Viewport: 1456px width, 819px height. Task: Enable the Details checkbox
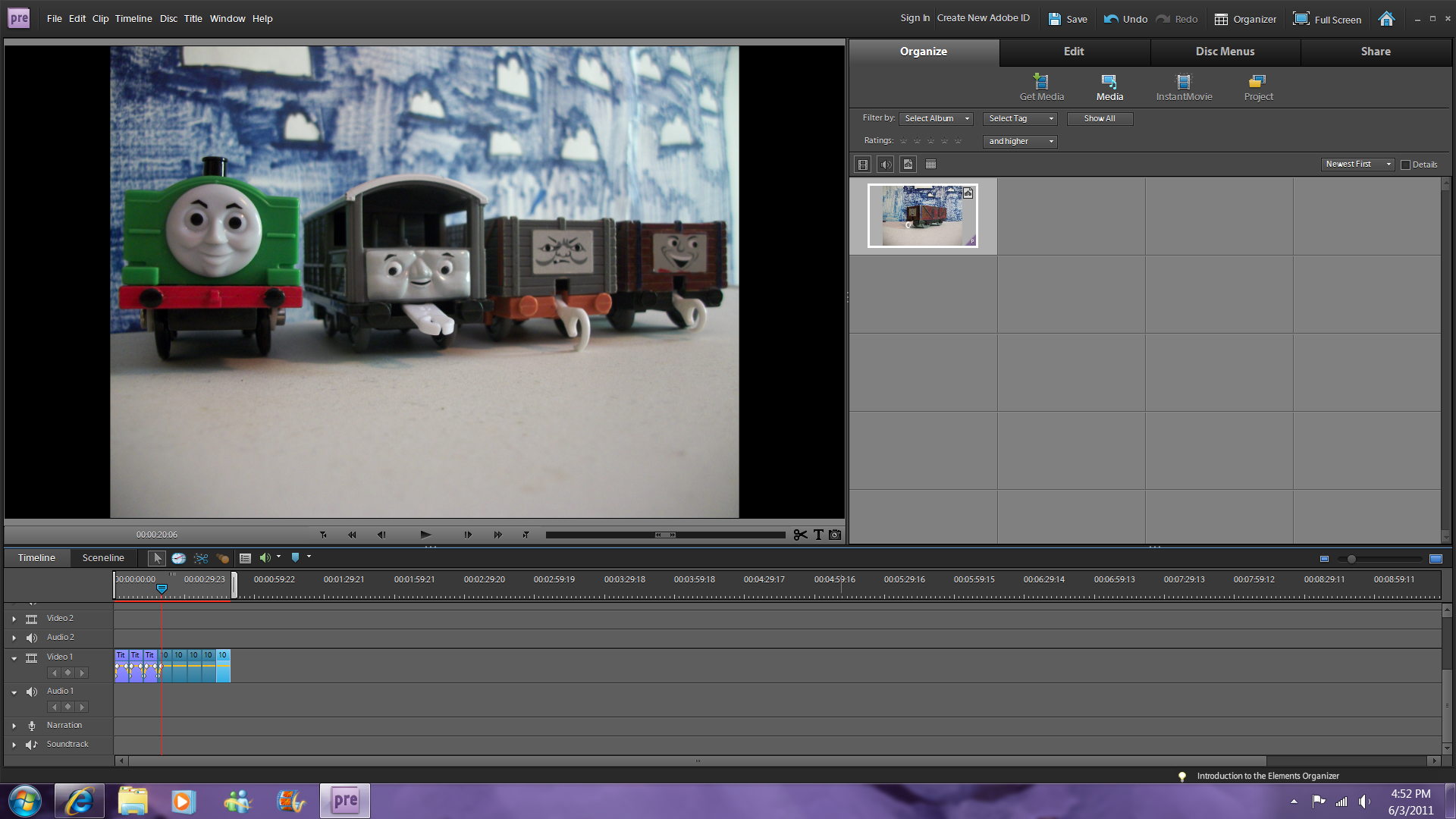pos(1405,165)
